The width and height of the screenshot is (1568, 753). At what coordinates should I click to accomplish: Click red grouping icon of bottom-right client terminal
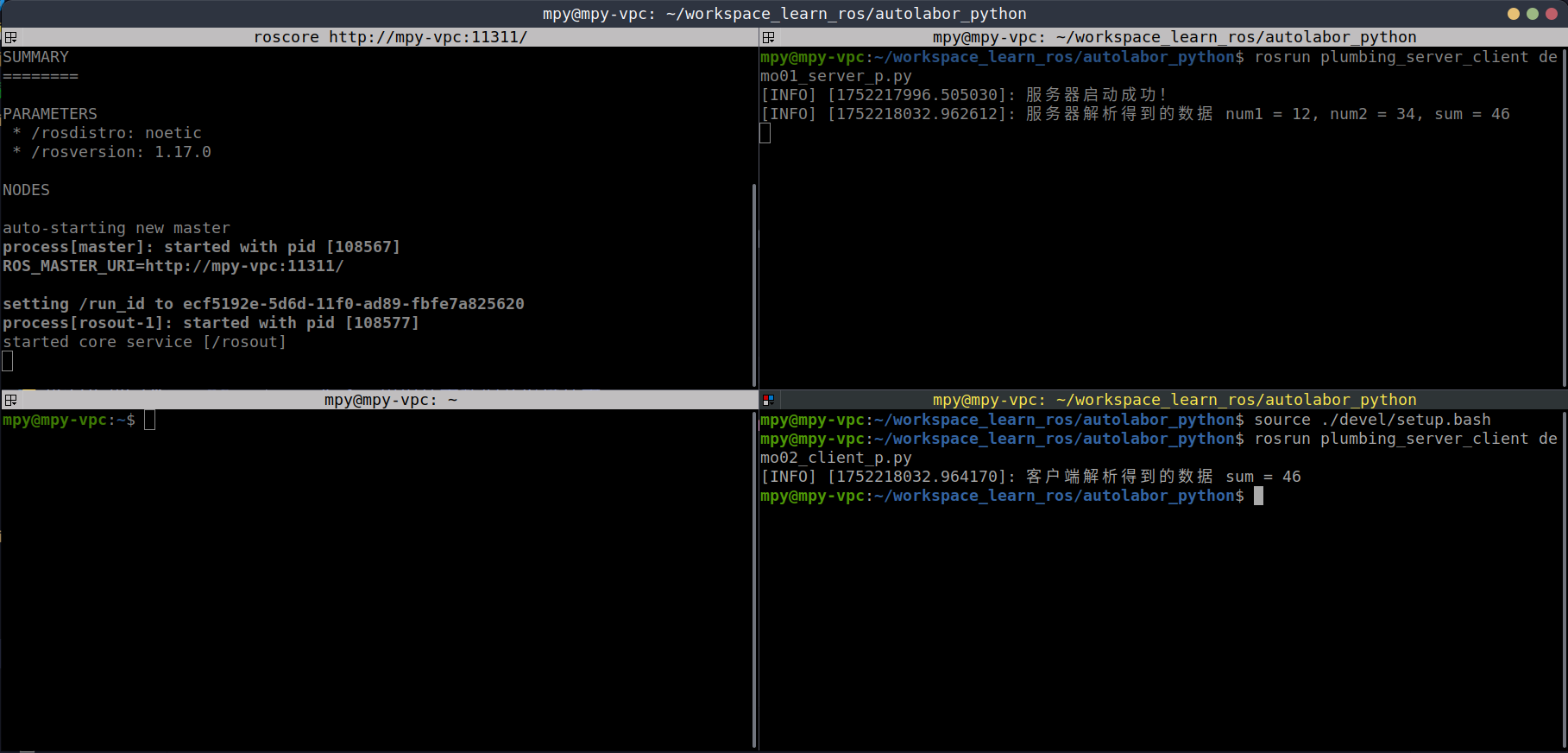tap(768, 400)
